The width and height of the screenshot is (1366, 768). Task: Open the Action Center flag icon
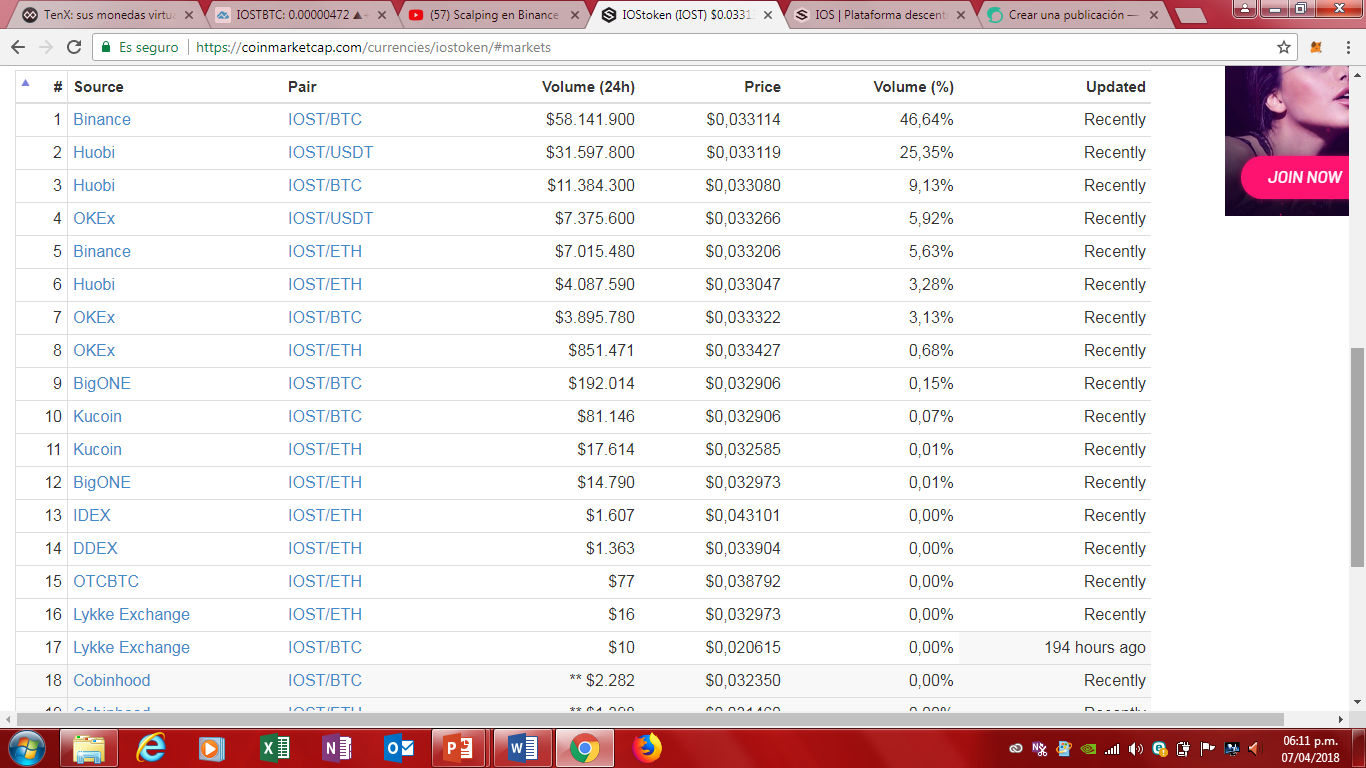[1208, 748]
